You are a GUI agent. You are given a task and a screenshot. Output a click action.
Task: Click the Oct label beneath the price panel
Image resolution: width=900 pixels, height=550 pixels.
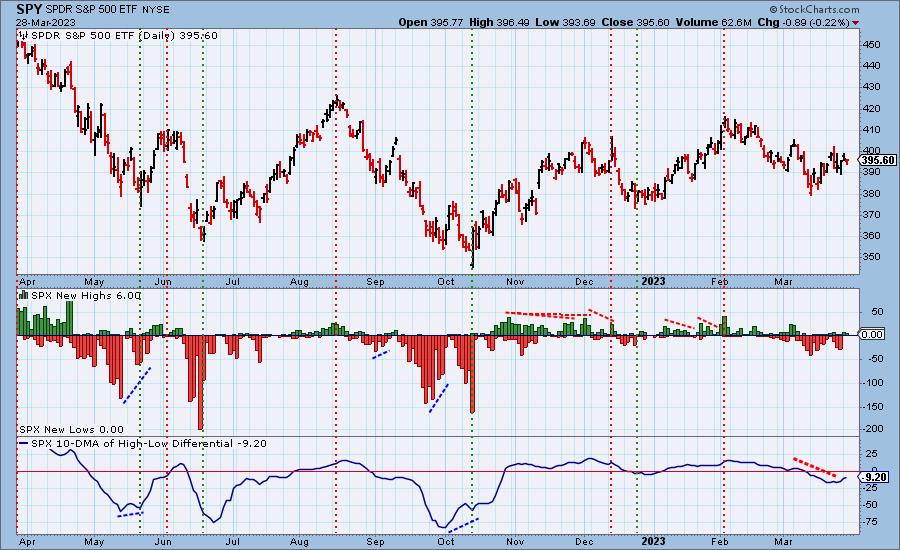click(445, 282)
